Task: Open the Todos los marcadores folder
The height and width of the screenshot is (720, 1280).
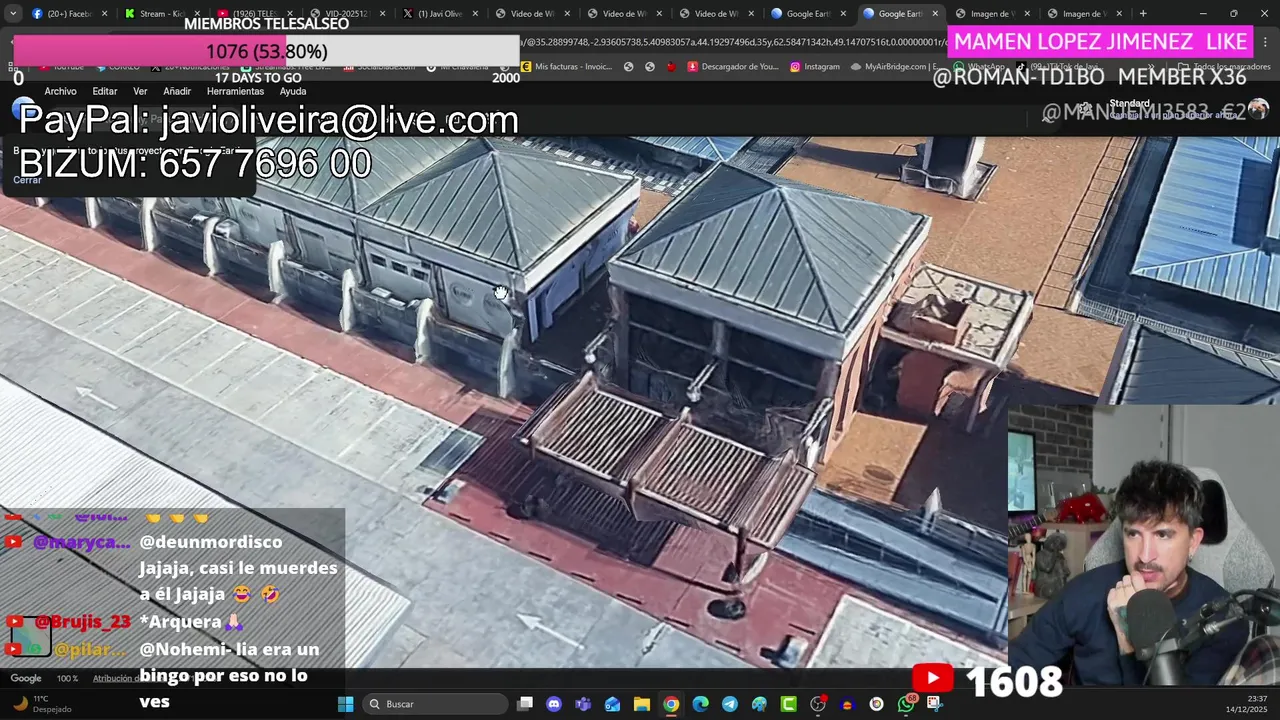Action: (x=1224, y=67)
